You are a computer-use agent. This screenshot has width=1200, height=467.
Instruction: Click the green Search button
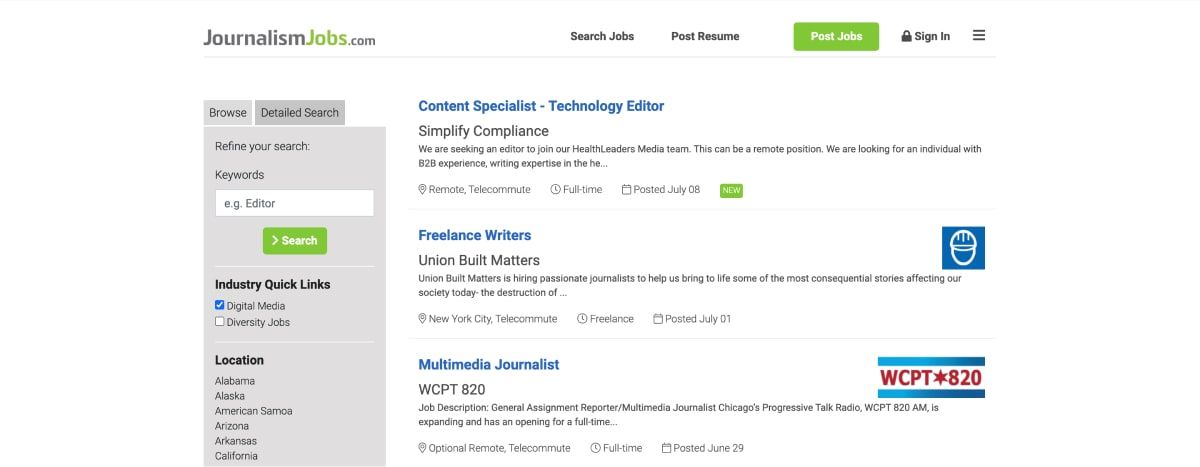(295, 241)
